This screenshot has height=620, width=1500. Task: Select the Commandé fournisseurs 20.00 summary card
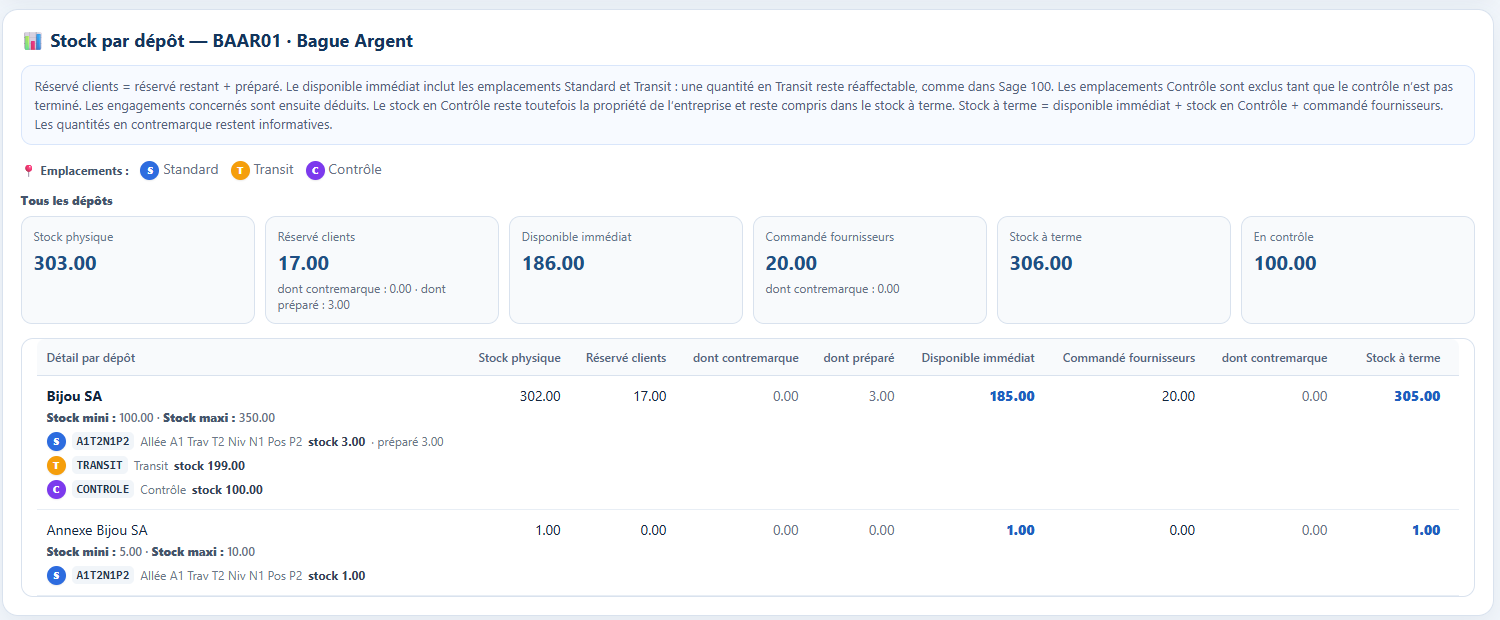point(870,270)
